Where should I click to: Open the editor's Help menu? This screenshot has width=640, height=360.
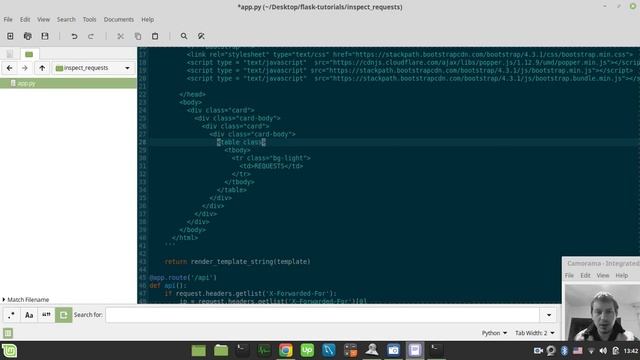147,20
